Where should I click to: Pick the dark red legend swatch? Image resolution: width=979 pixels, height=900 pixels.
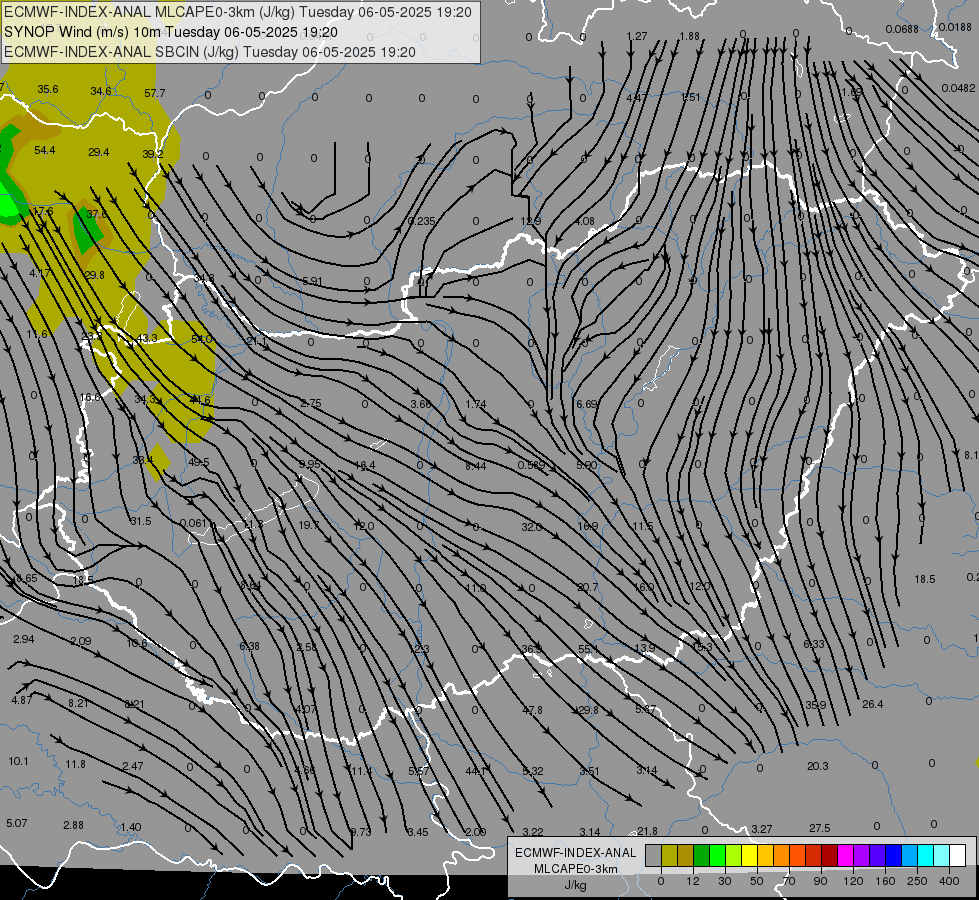pos(830,856)
